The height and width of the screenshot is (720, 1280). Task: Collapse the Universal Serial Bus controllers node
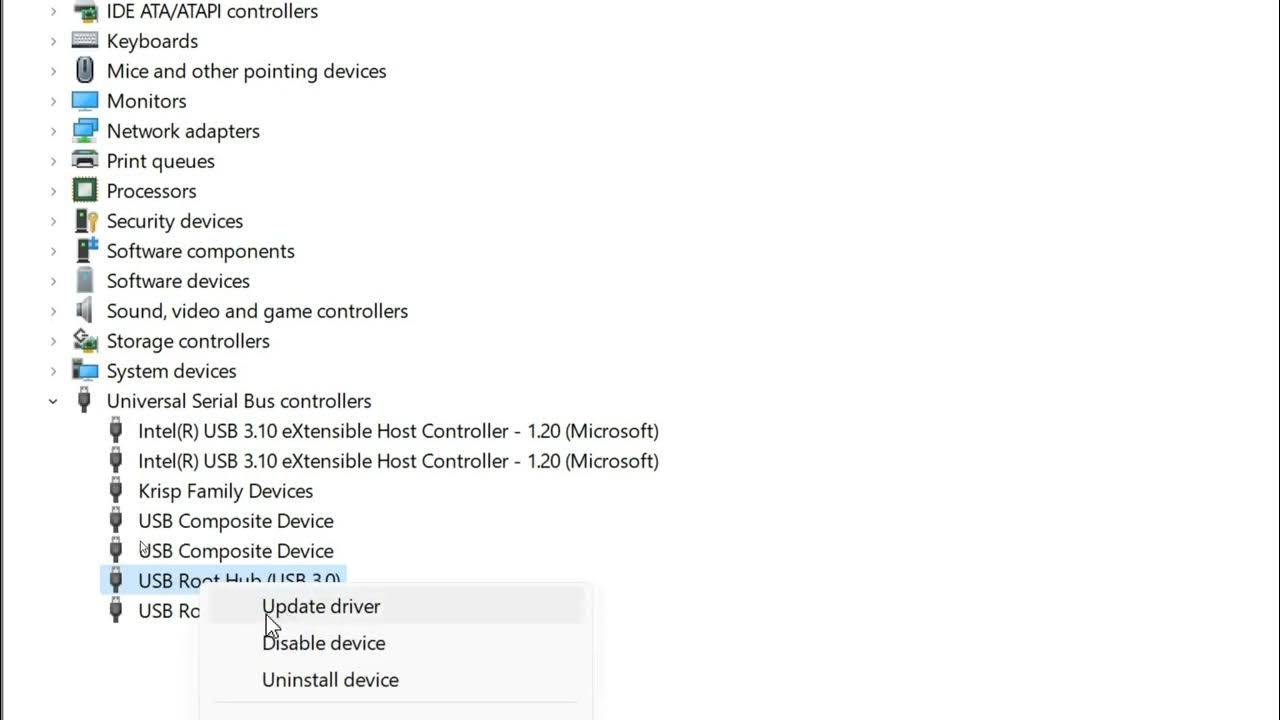[53, 401]
